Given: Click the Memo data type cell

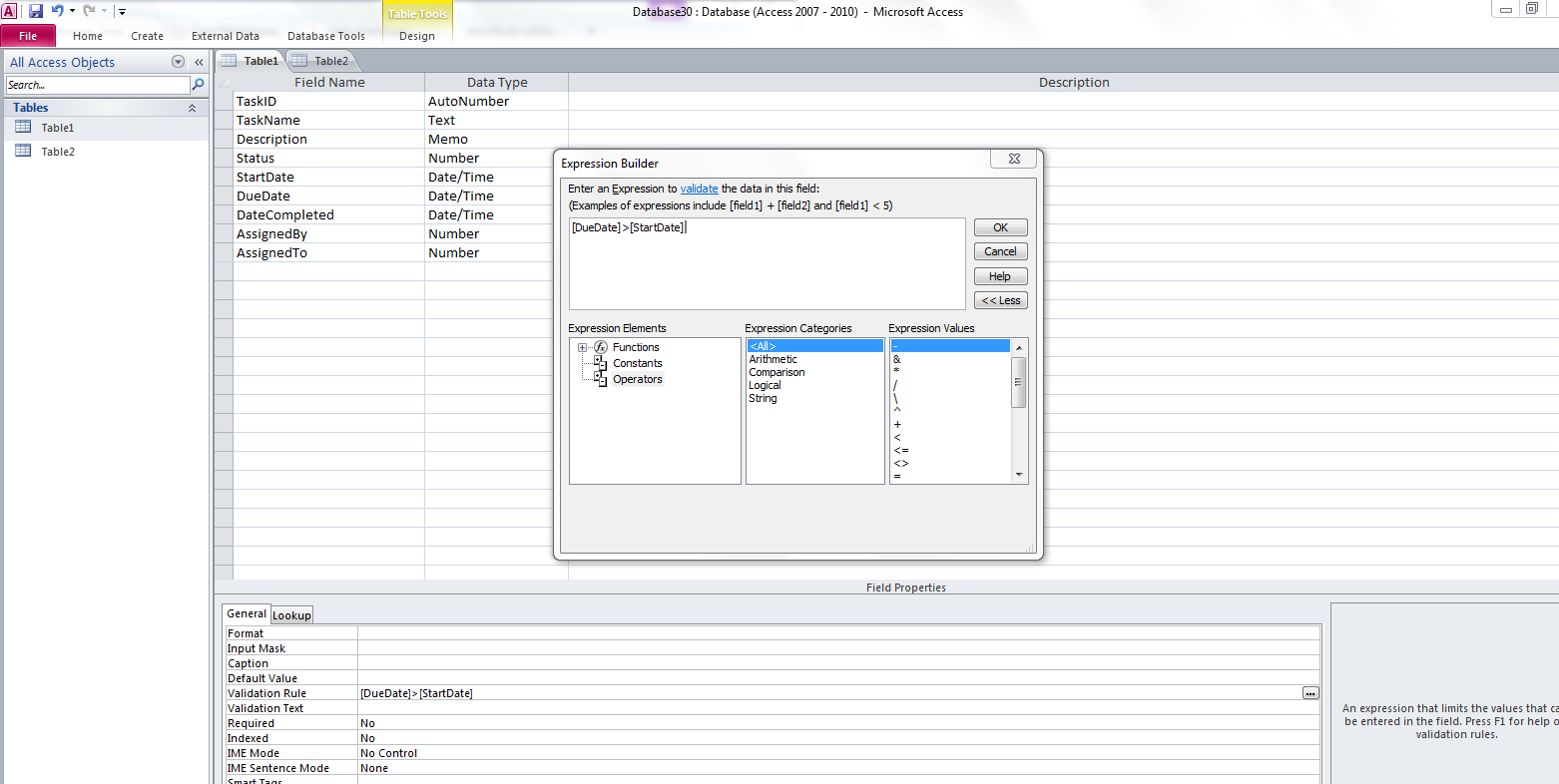Looking at the screenshot, I should pos(496,139).
